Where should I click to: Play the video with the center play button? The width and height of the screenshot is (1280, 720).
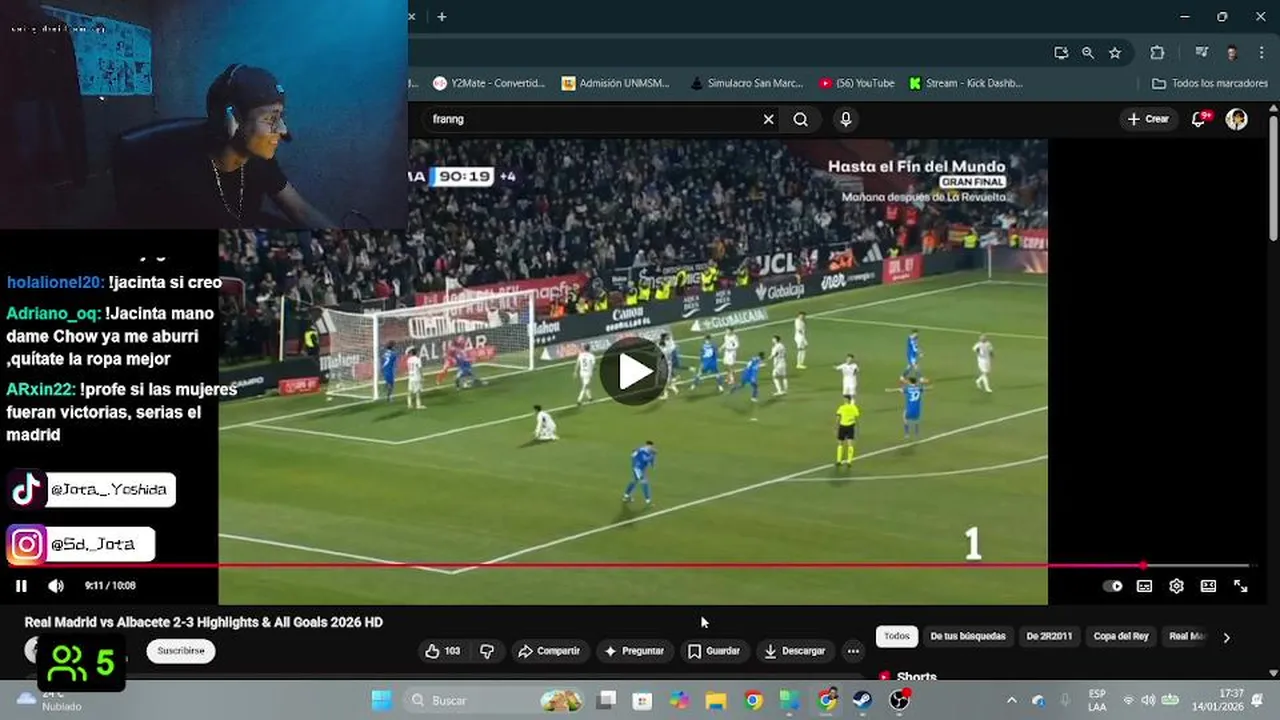point(634,371)
